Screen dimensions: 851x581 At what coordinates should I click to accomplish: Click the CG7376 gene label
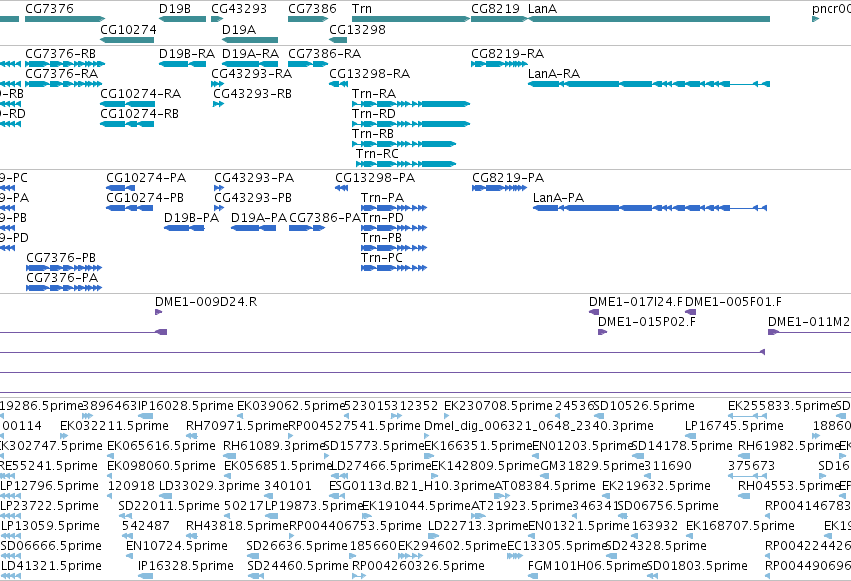[x=49, y=9]
